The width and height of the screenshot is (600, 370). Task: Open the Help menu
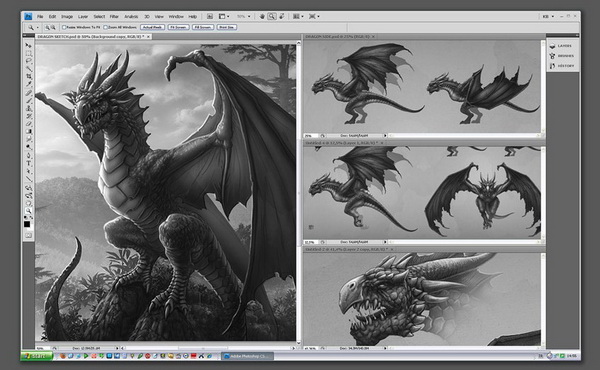pos(192,16)
